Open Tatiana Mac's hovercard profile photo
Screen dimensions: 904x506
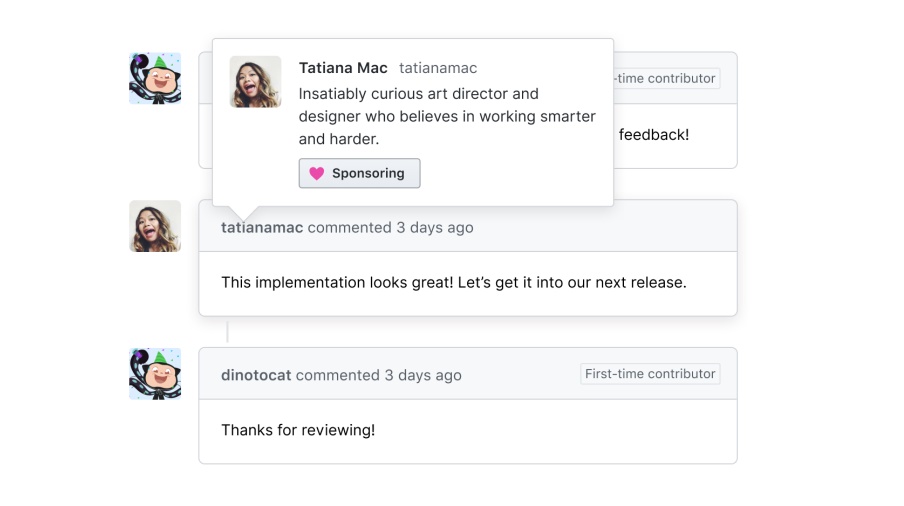click(x=255, y=82)
